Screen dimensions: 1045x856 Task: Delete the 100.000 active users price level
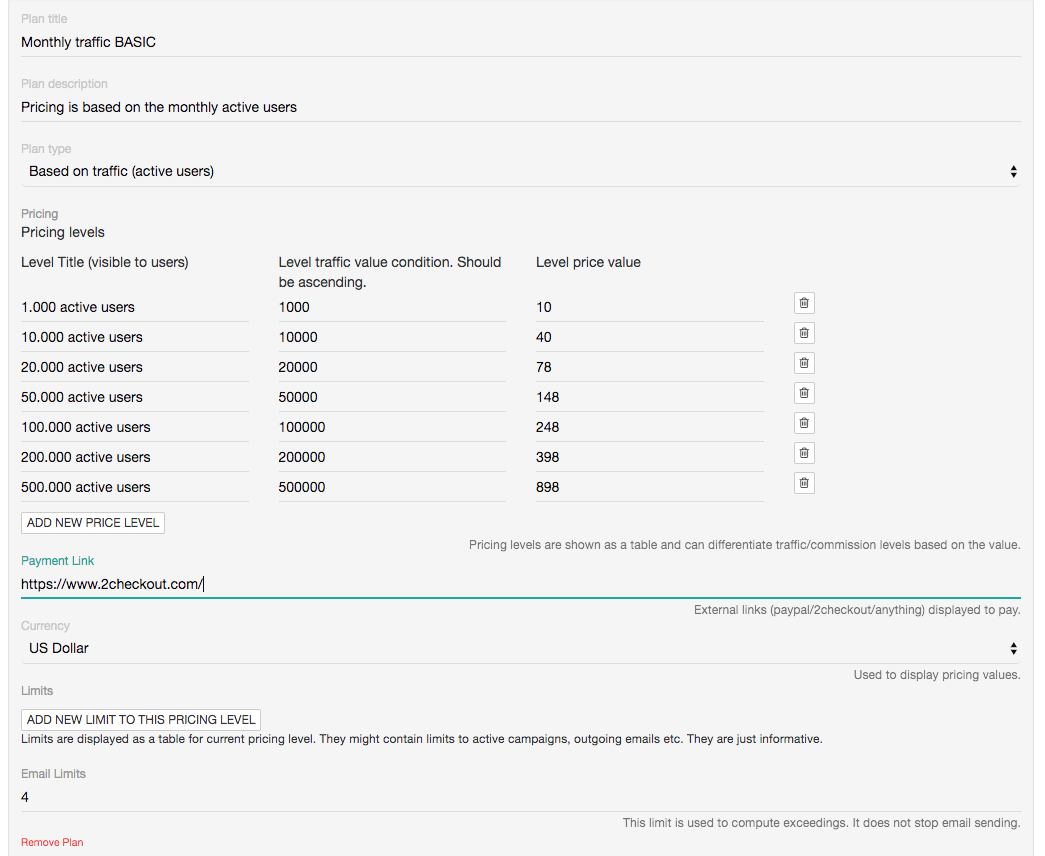tap(804, 423)
